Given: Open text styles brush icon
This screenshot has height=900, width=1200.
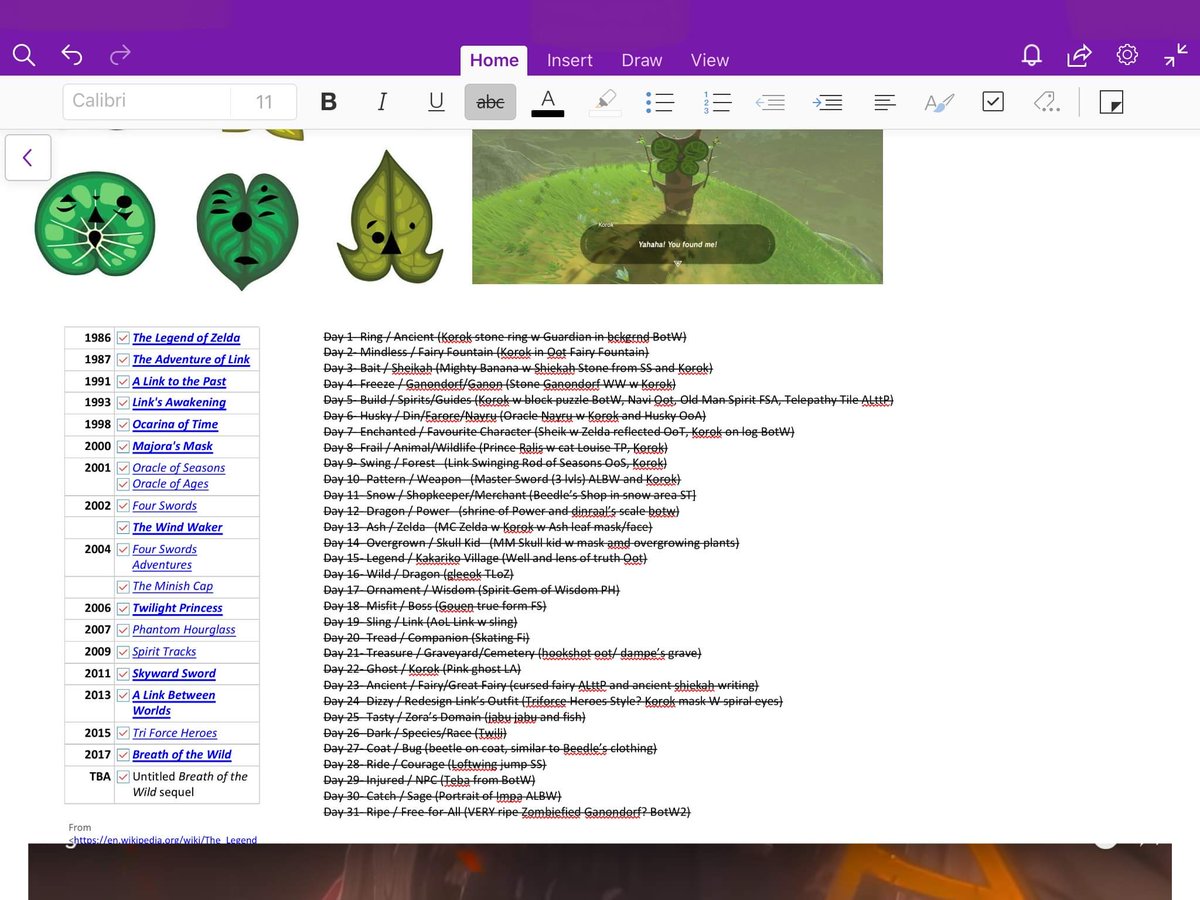Looking at the screenshot, I should point(939,102).
